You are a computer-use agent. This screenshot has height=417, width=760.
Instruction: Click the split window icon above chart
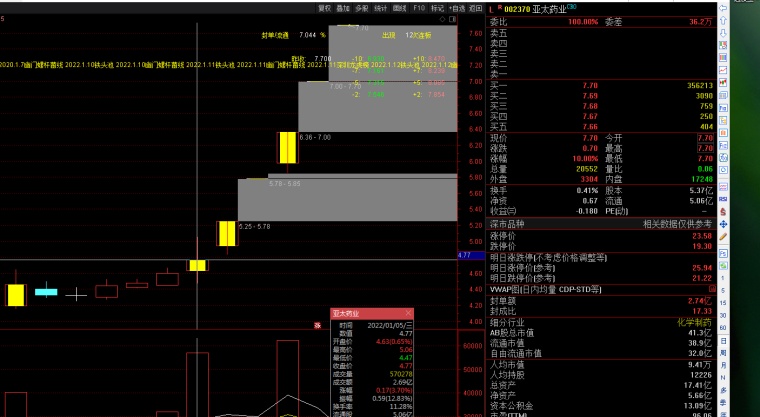[453, 19]
